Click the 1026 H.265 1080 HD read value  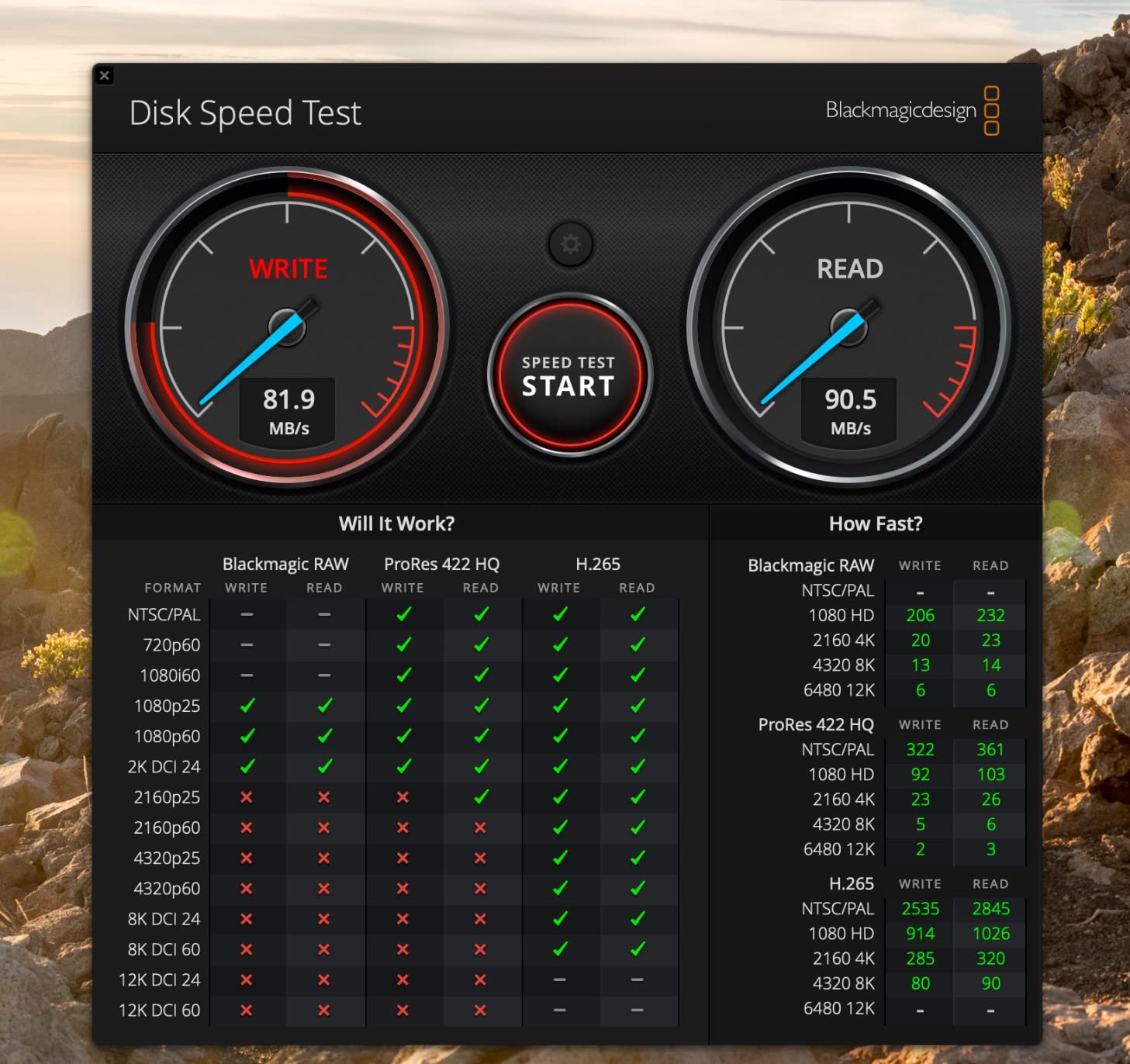[x=990, y=933]
